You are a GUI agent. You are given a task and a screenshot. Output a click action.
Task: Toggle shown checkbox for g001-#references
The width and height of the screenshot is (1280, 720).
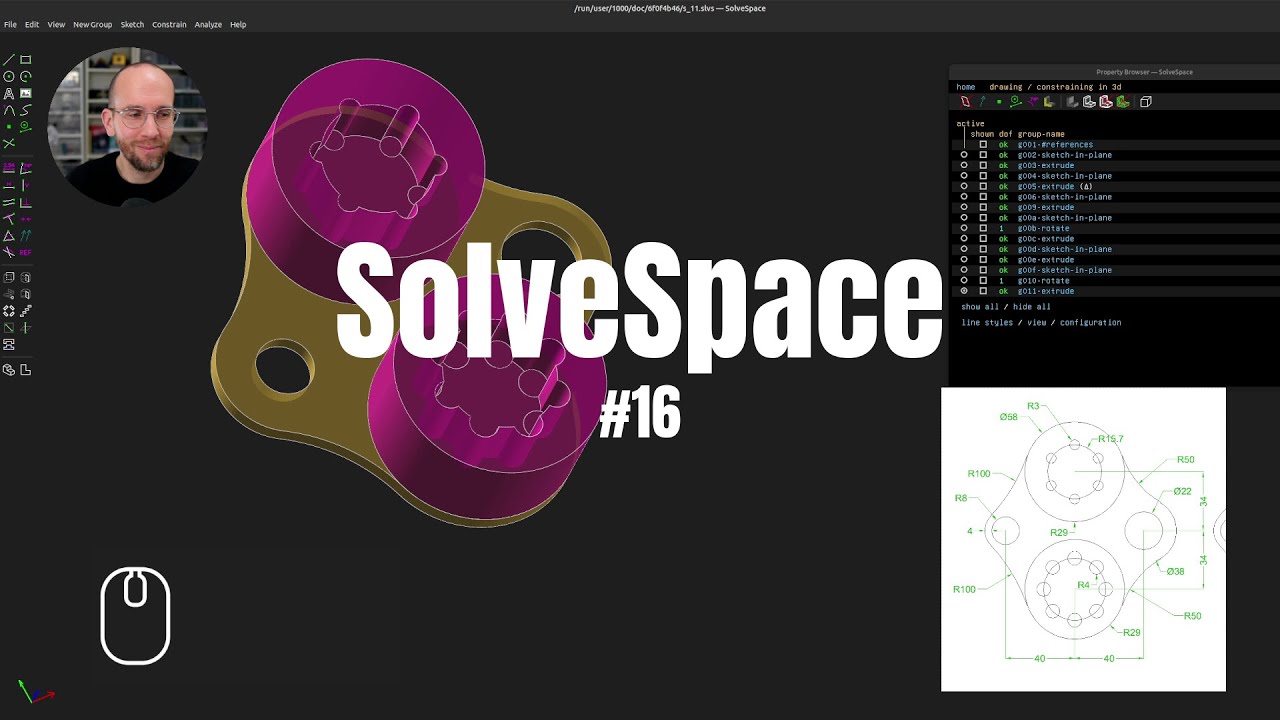(x=983, y=144)
